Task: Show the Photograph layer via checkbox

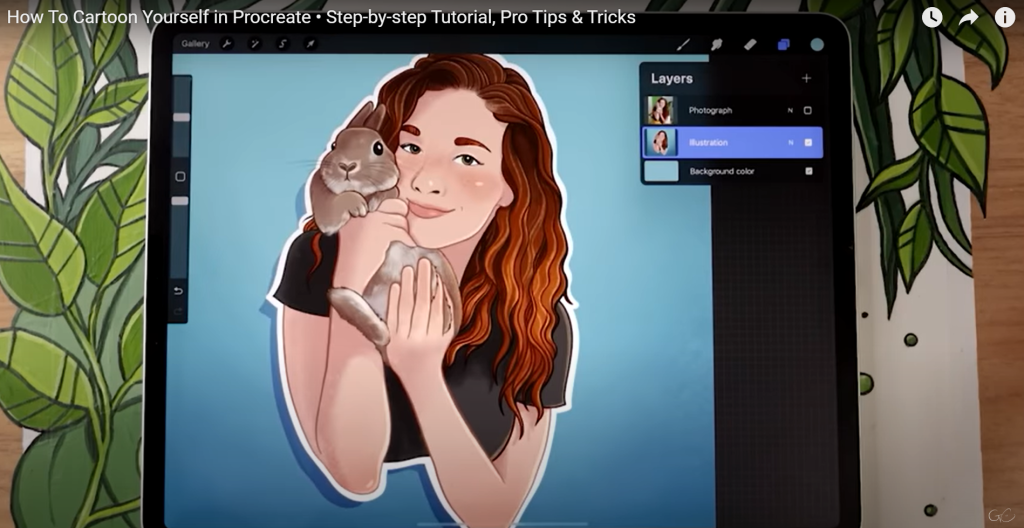Action: tap(808, 110)
